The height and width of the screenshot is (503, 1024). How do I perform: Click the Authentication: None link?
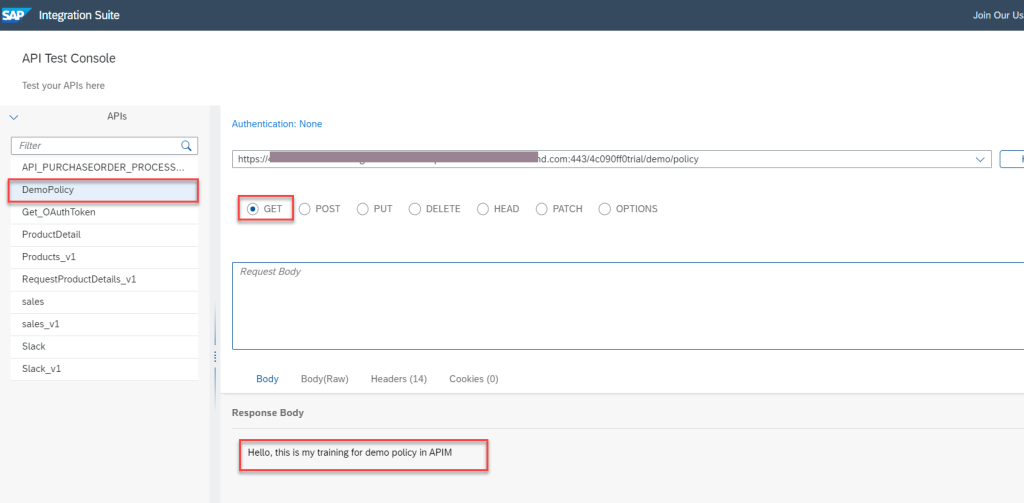277,124
